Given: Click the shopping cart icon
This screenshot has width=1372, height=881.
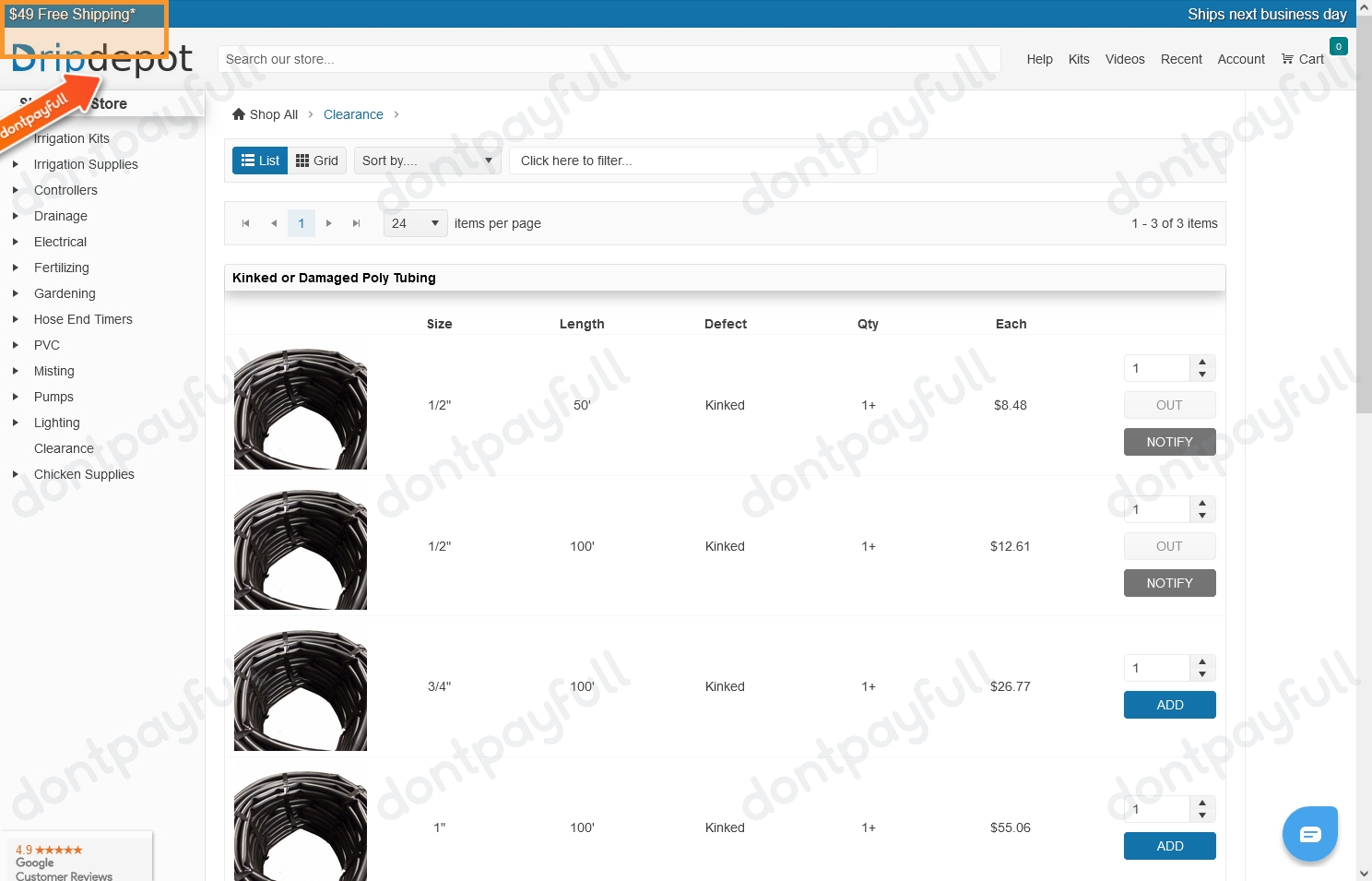Looking at the screenshot, I should pyautogui.click(x=1287, y=59).
